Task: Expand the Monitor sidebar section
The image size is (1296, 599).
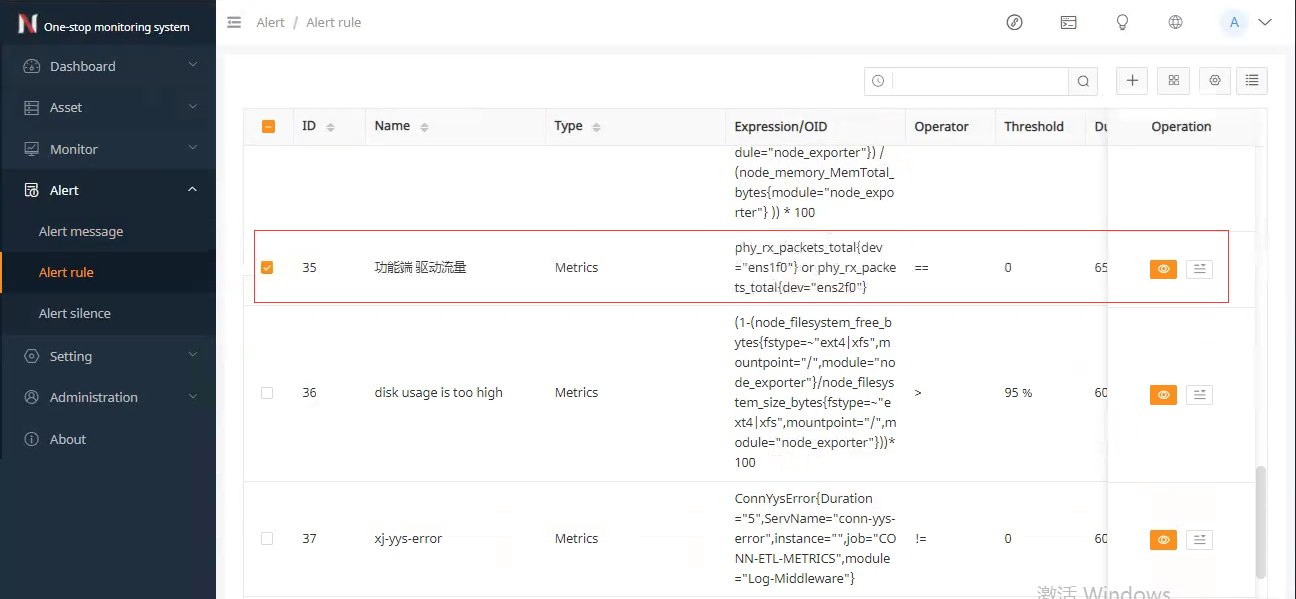Action: [x=108, y=149]
